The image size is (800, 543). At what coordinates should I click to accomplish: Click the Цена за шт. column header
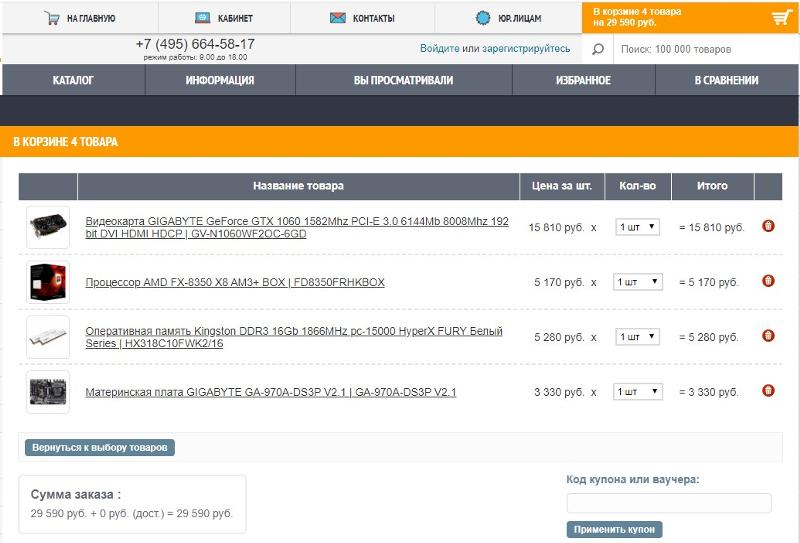562,186
